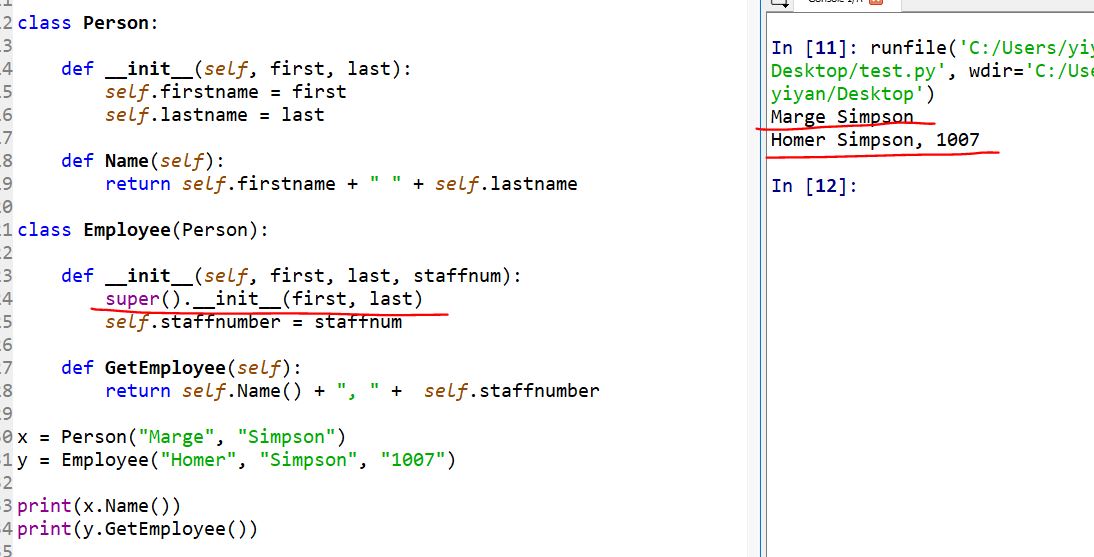Click the browse tabs icon in console pane
Image resolution: width=1094 pixels, height=557 pixels.
click(x=777, y=3)
